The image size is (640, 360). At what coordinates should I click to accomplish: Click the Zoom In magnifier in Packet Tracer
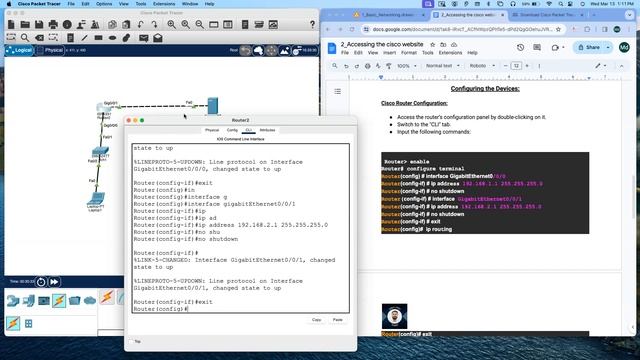[171, 24]
